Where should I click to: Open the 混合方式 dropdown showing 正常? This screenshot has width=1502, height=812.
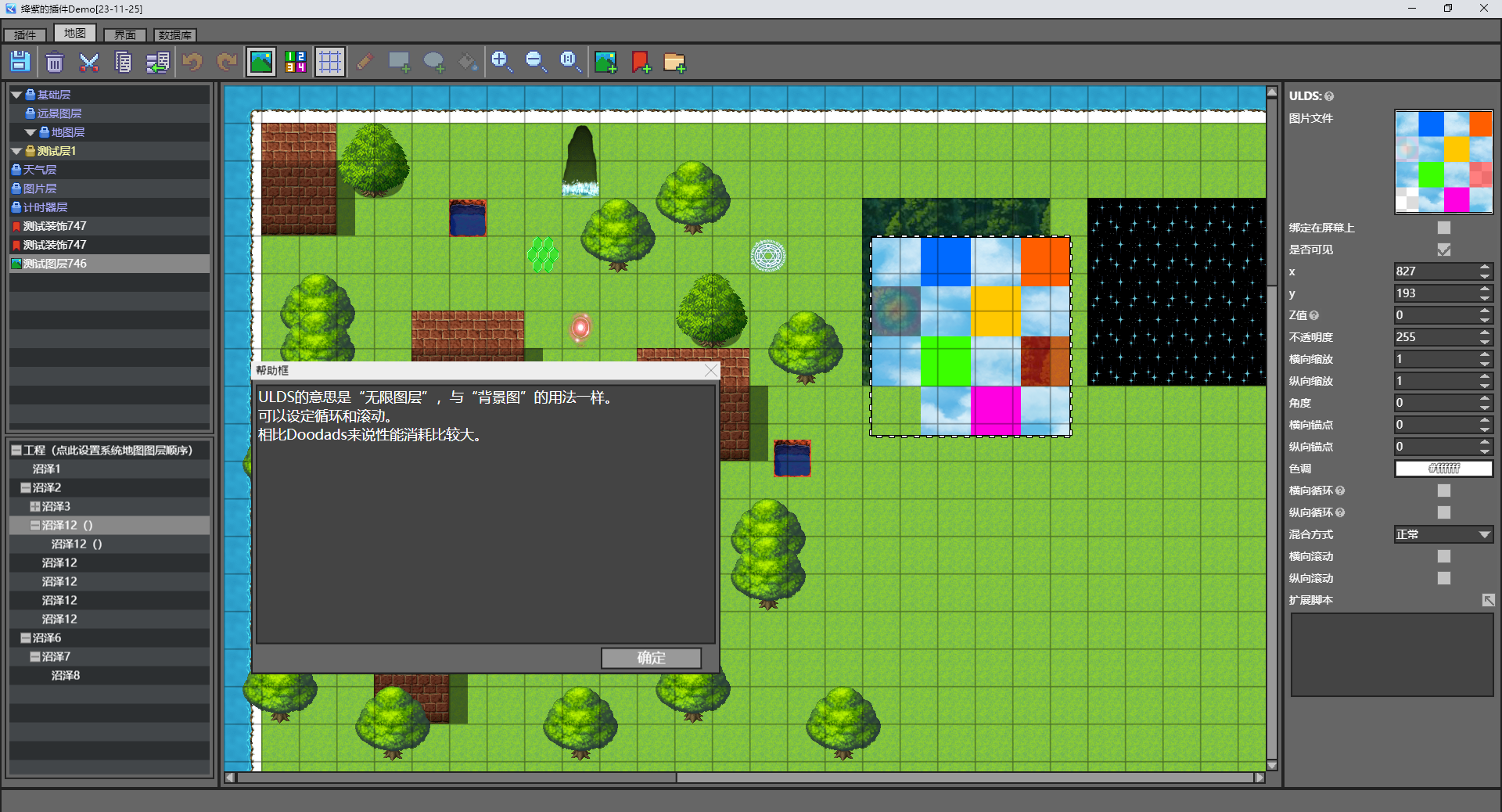pyautogui.click(x=1443, y=534)
